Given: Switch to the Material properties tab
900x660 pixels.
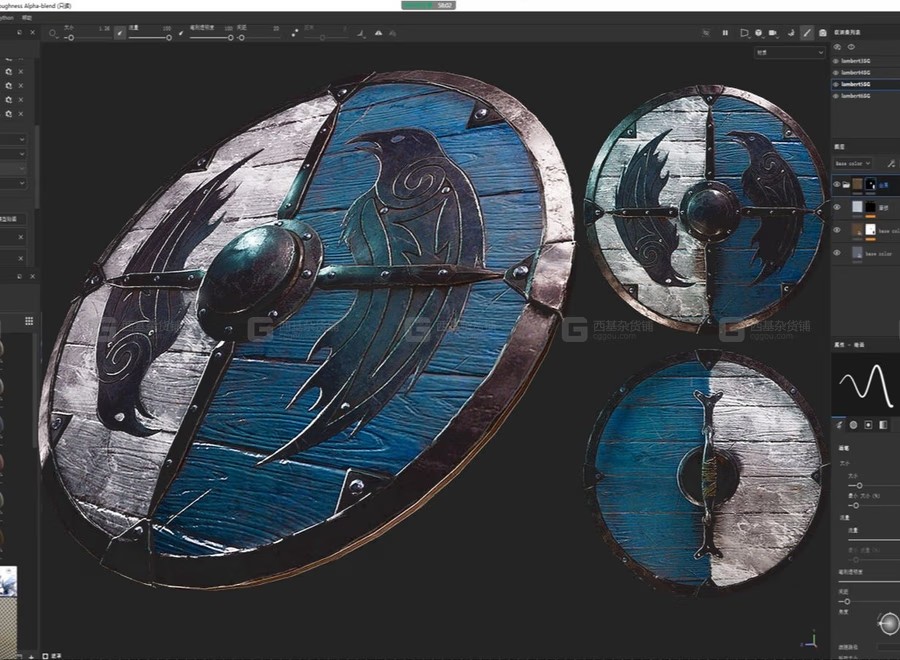Looking at the screenshot, I should (883, 425).
